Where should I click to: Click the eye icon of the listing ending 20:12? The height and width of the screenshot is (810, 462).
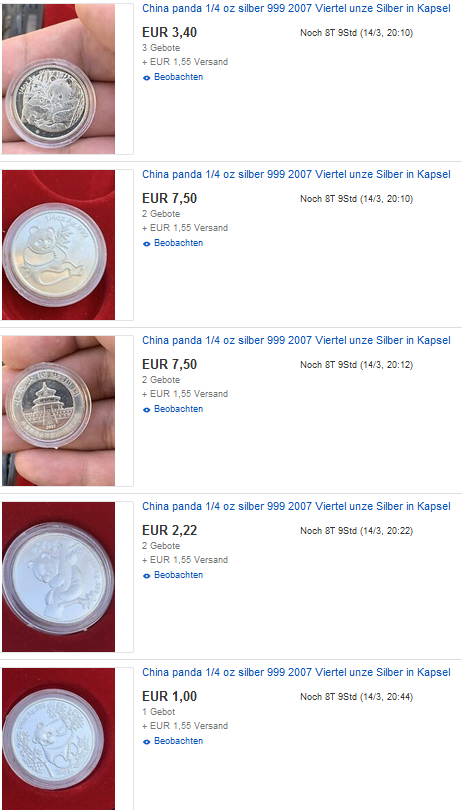click(x=146, y=410)
